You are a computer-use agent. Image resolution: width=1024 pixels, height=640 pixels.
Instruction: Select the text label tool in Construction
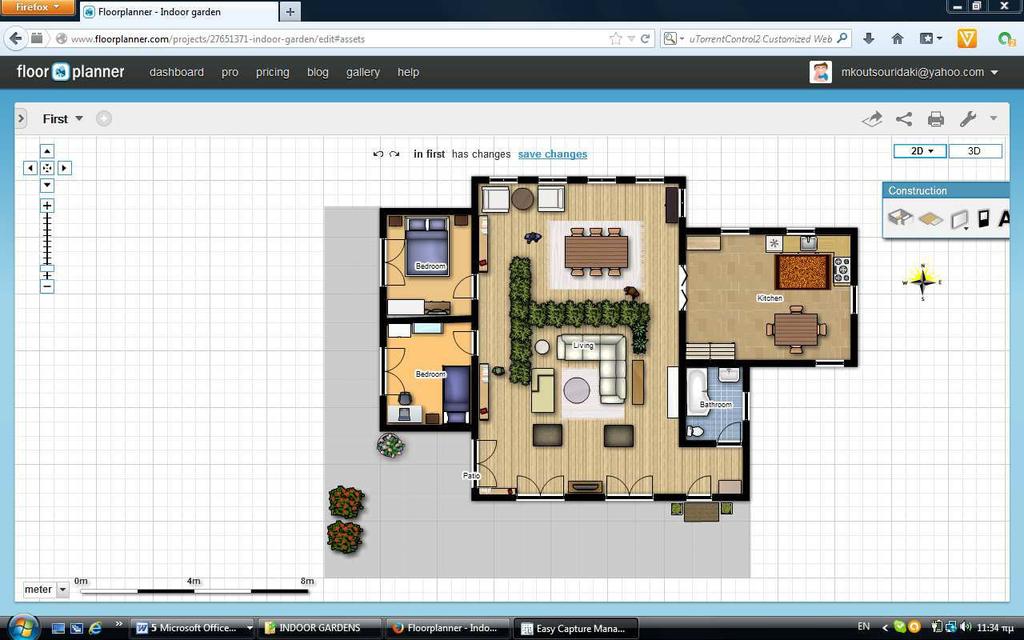click(1003, 218)
